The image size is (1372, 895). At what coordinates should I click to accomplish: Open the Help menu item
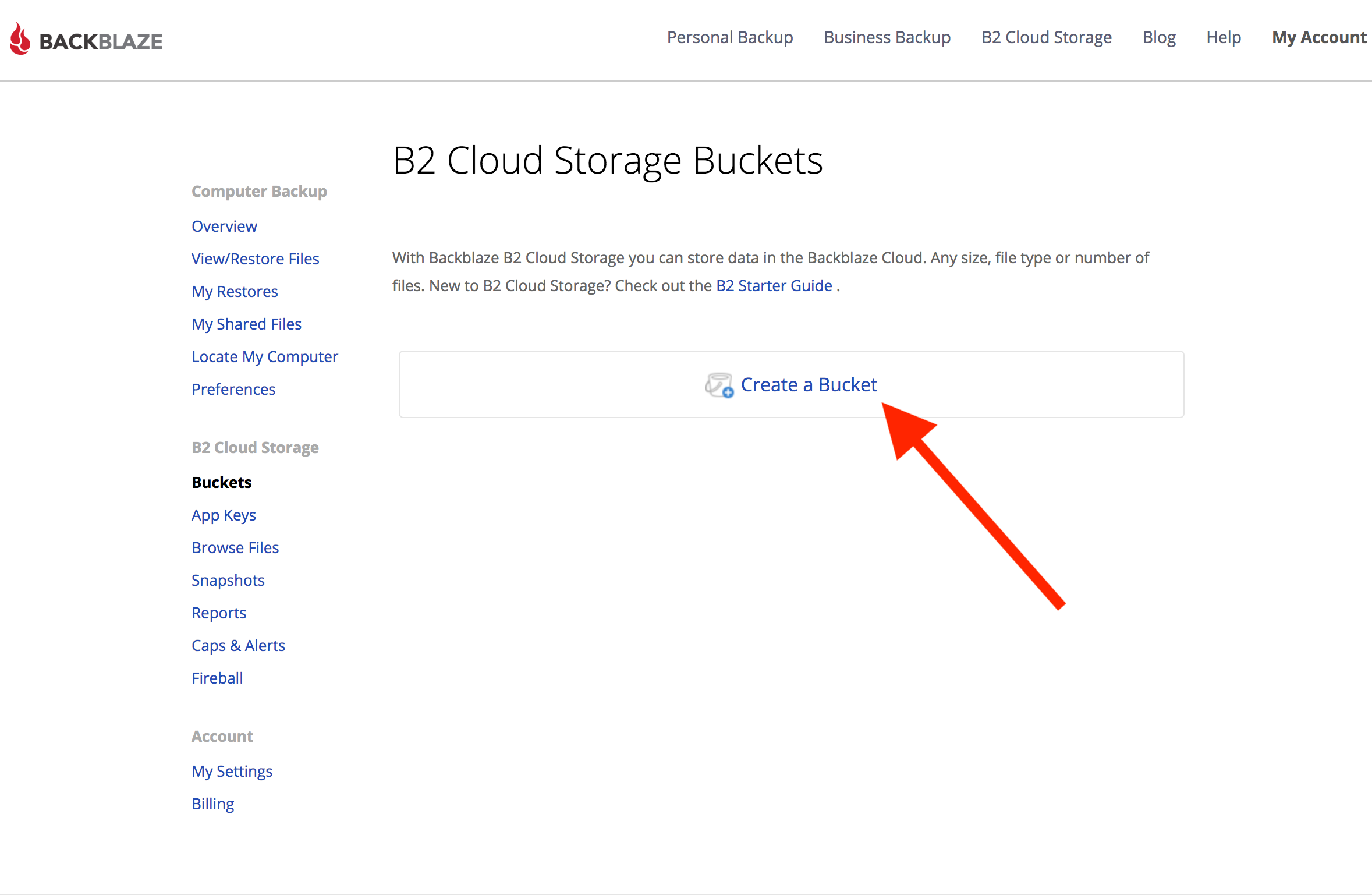click(1224, 37)
